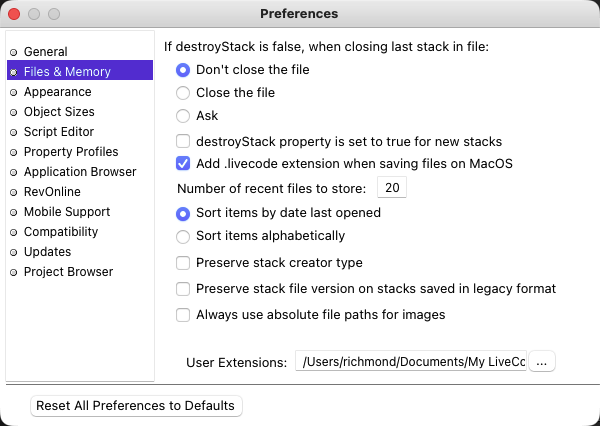Select the Ask radio button
Image resolution: width=600 pixels, height=426 pixels.
(183, 115)
